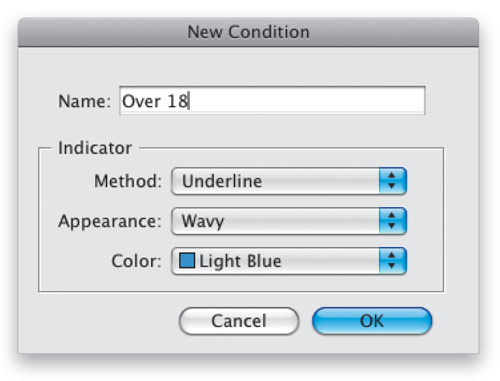Select the "Underline" text in Method menu
This screenshot has width=500, height=381.
coord(222,181)
